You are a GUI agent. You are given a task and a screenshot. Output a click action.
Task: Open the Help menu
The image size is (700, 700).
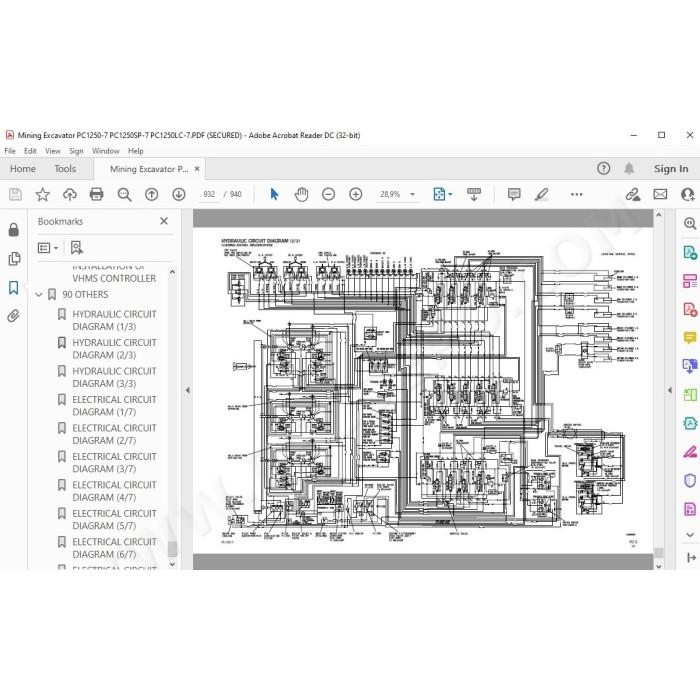[x=136, y=151]
